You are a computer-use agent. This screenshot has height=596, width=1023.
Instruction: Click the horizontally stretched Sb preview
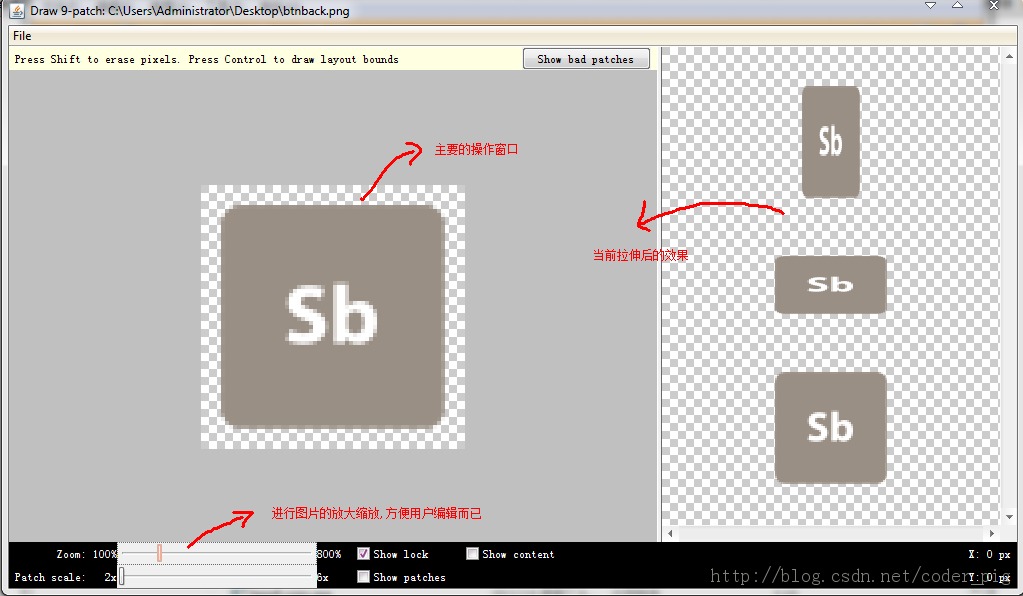click(831, 285)
